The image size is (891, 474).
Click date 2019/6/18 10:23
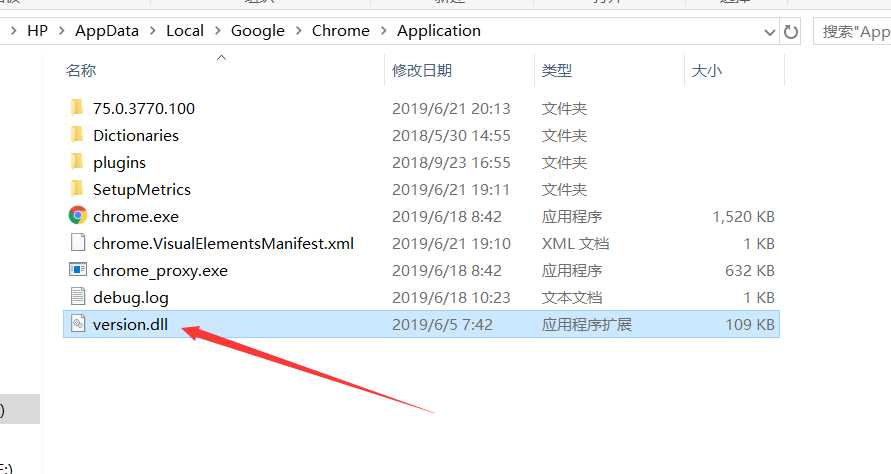pyautogui.click(x=451, y=297)
